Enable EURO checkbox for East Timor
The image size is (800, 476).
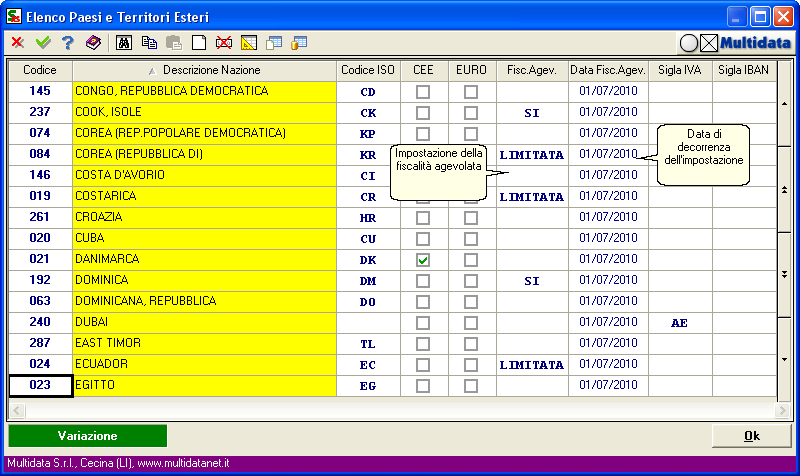click(470, 344)
